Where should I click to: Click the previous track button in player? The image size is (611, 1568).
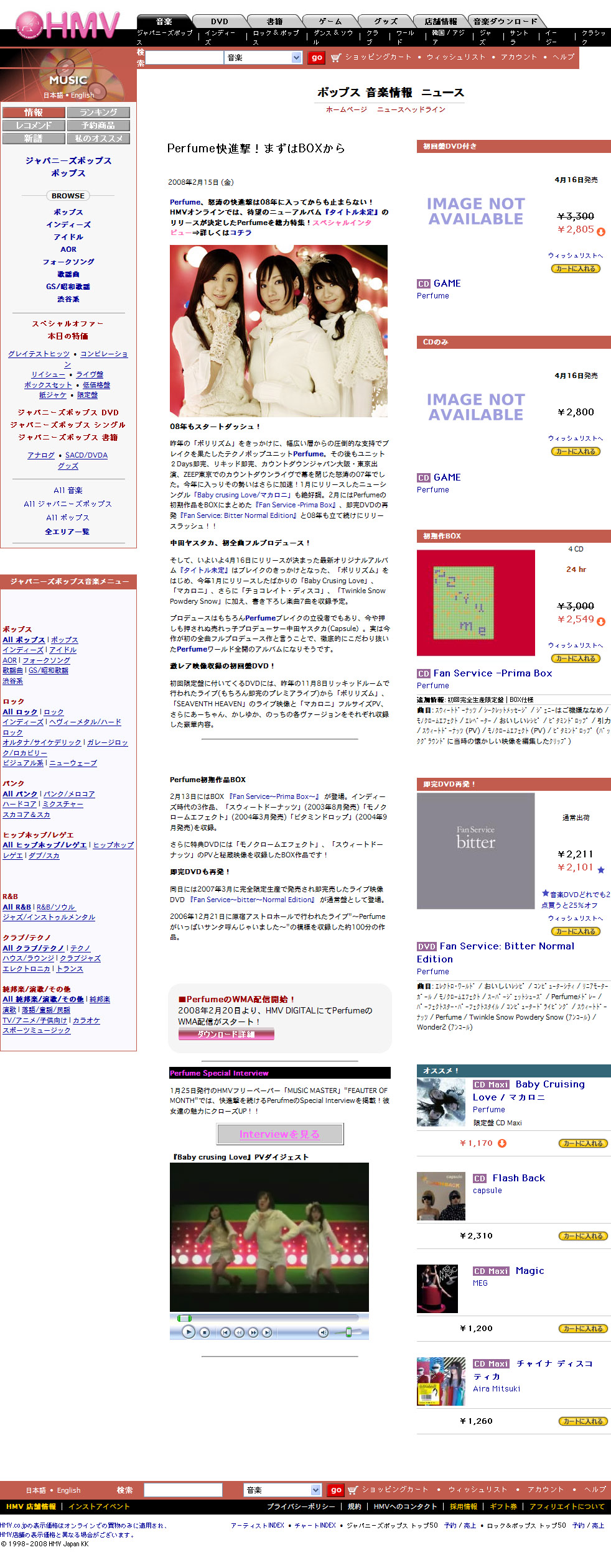(225, 1332)
